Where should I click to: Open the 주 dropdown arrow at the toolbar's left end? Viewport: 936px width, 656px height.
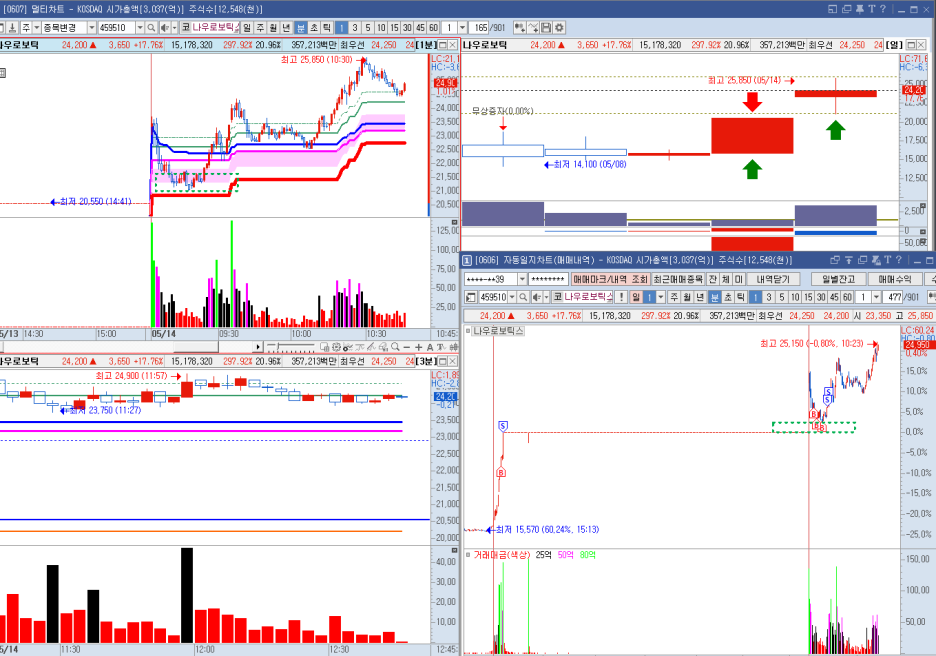point(36,27)
